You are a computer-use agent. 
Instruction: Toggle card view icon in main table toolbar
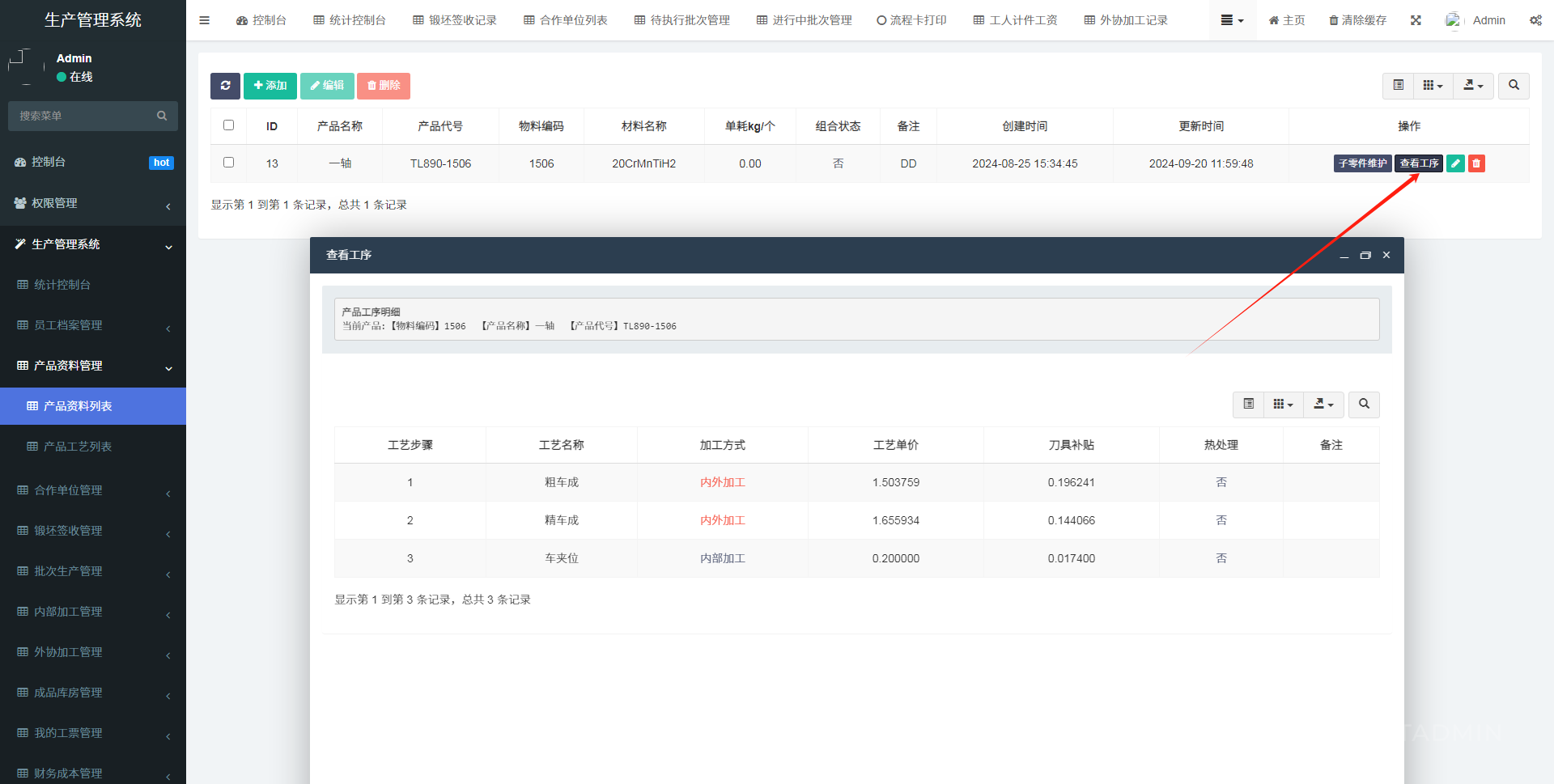point(1398,86)
